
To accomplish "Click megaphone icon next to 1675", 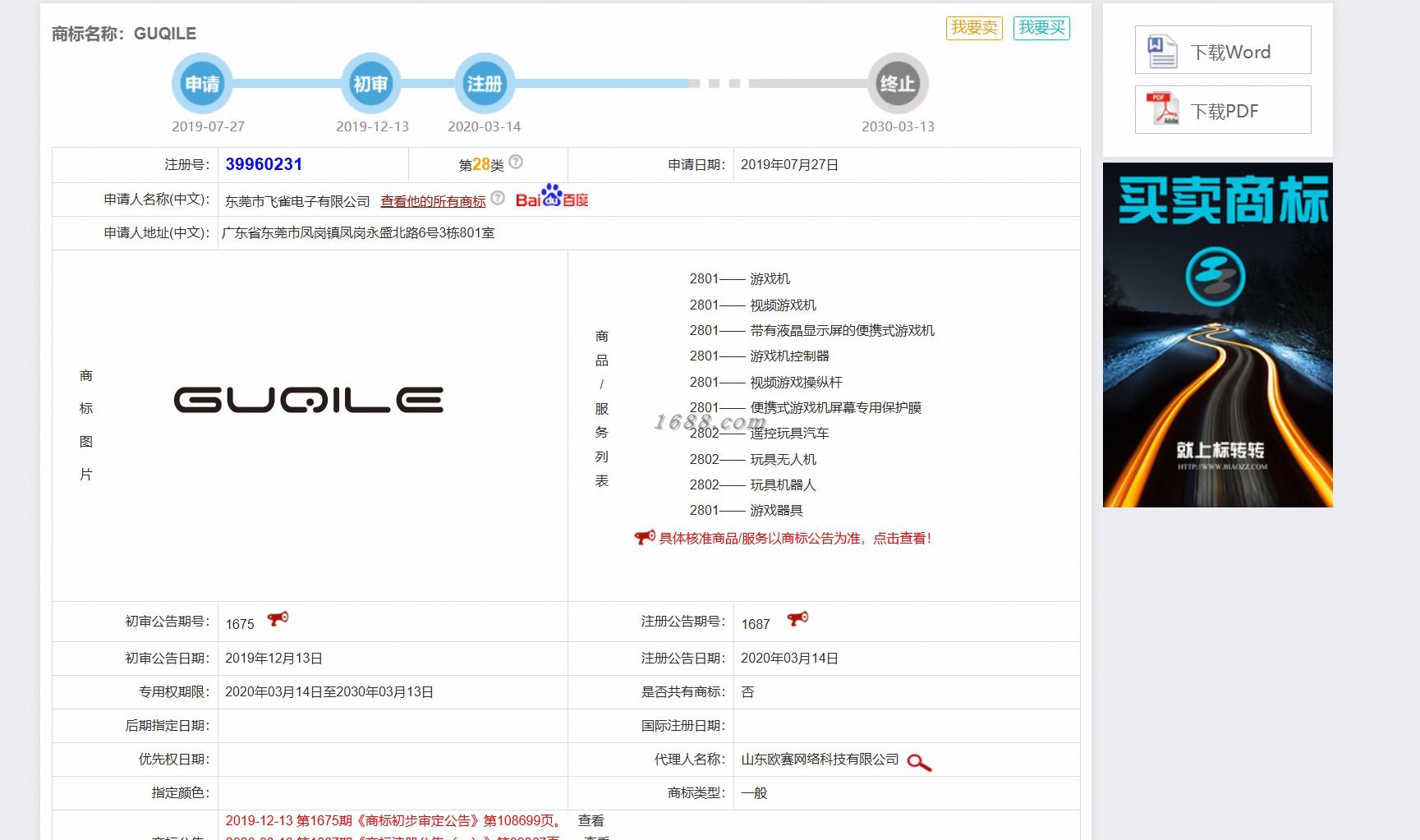I will coord(278,619).
